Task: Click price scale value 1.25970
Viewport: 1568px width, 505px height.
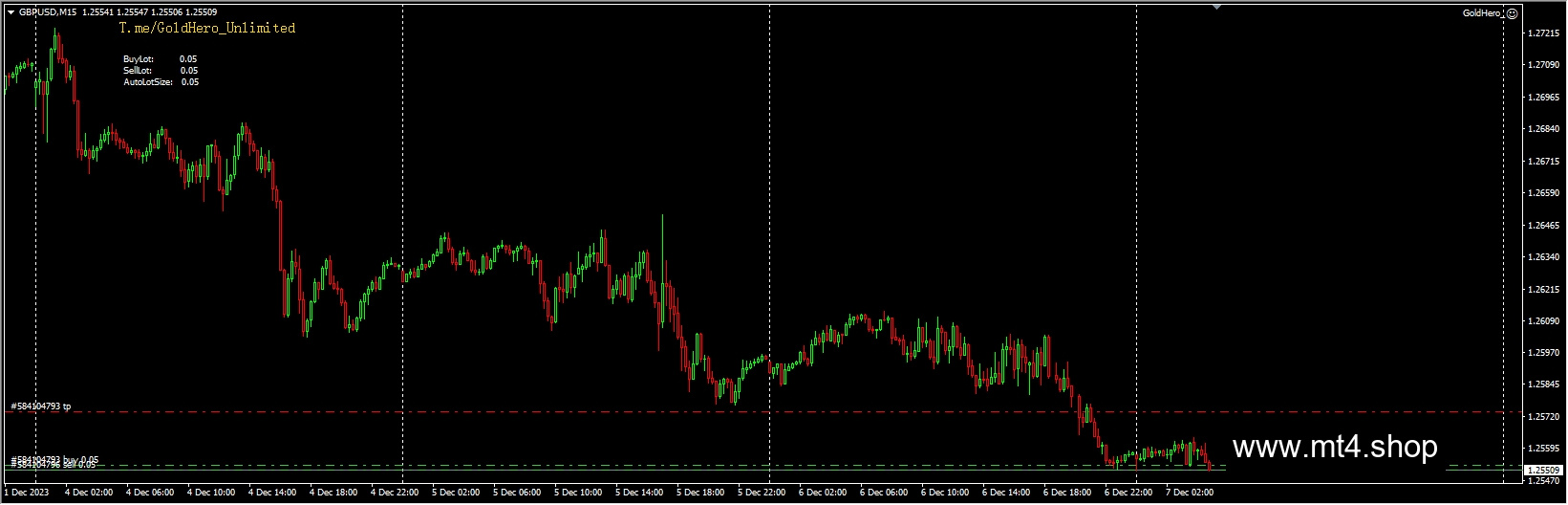Action: tap(1543, 353)
